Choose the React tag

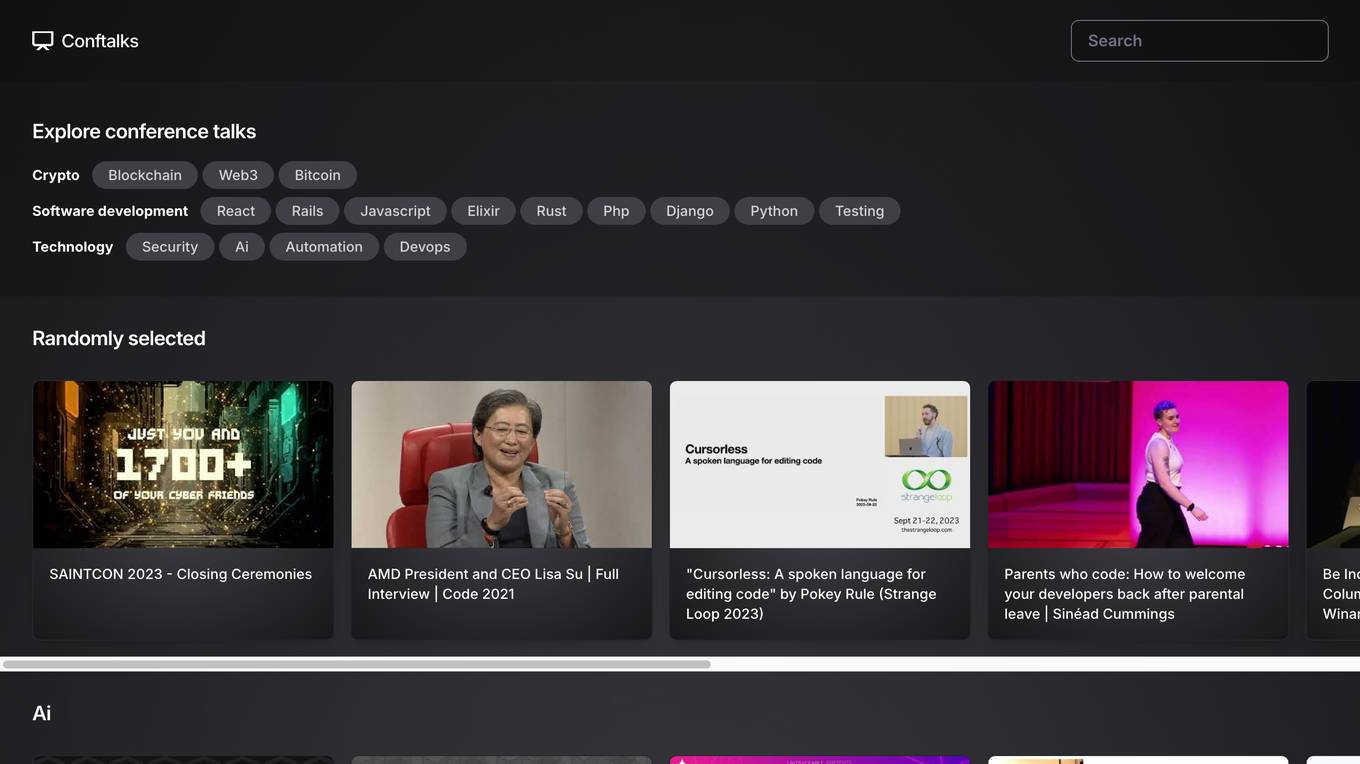pos(236,211)
